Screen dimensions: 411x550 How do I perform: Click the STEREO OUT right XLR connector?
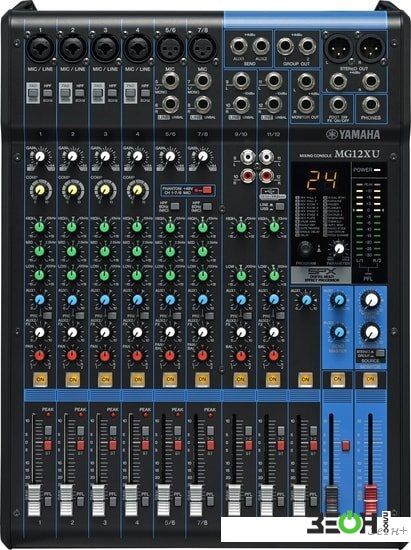371,48
